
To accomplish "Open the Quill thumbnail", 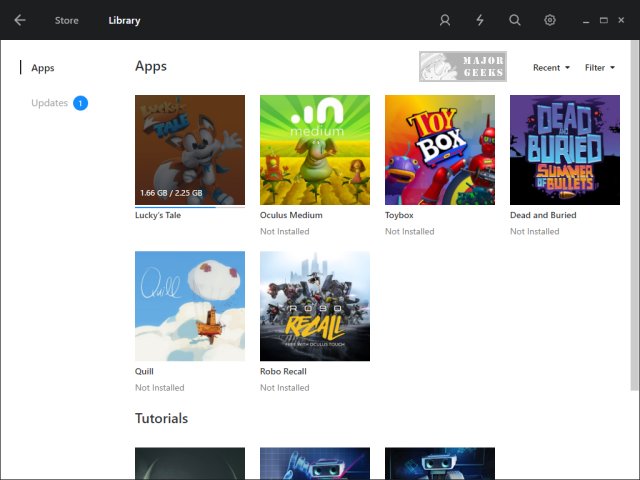I will click(190, 306).
